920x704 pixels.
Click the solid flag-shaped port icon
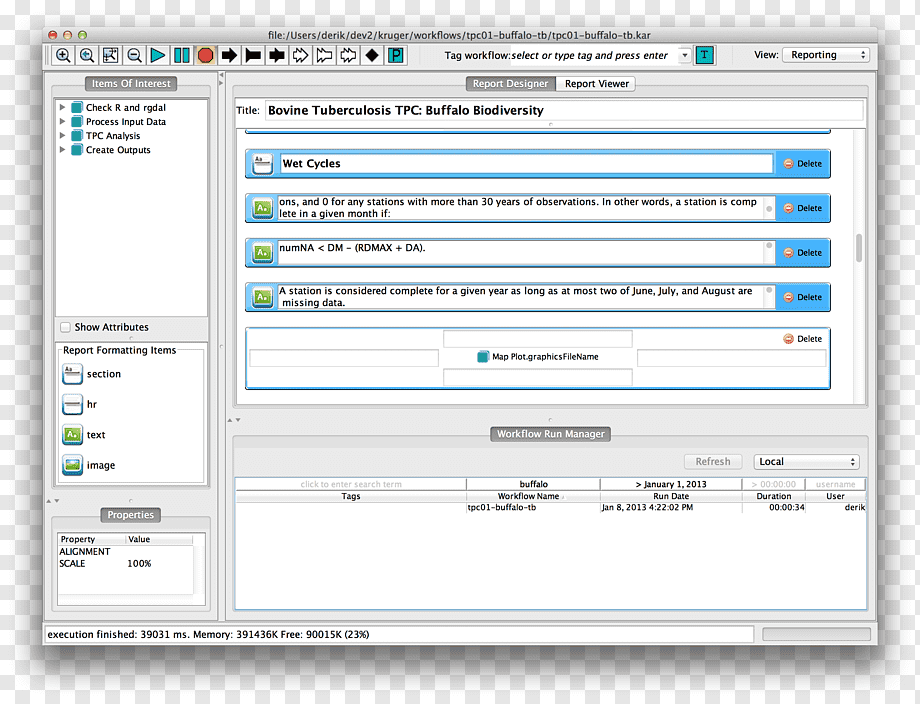point(253,56)
